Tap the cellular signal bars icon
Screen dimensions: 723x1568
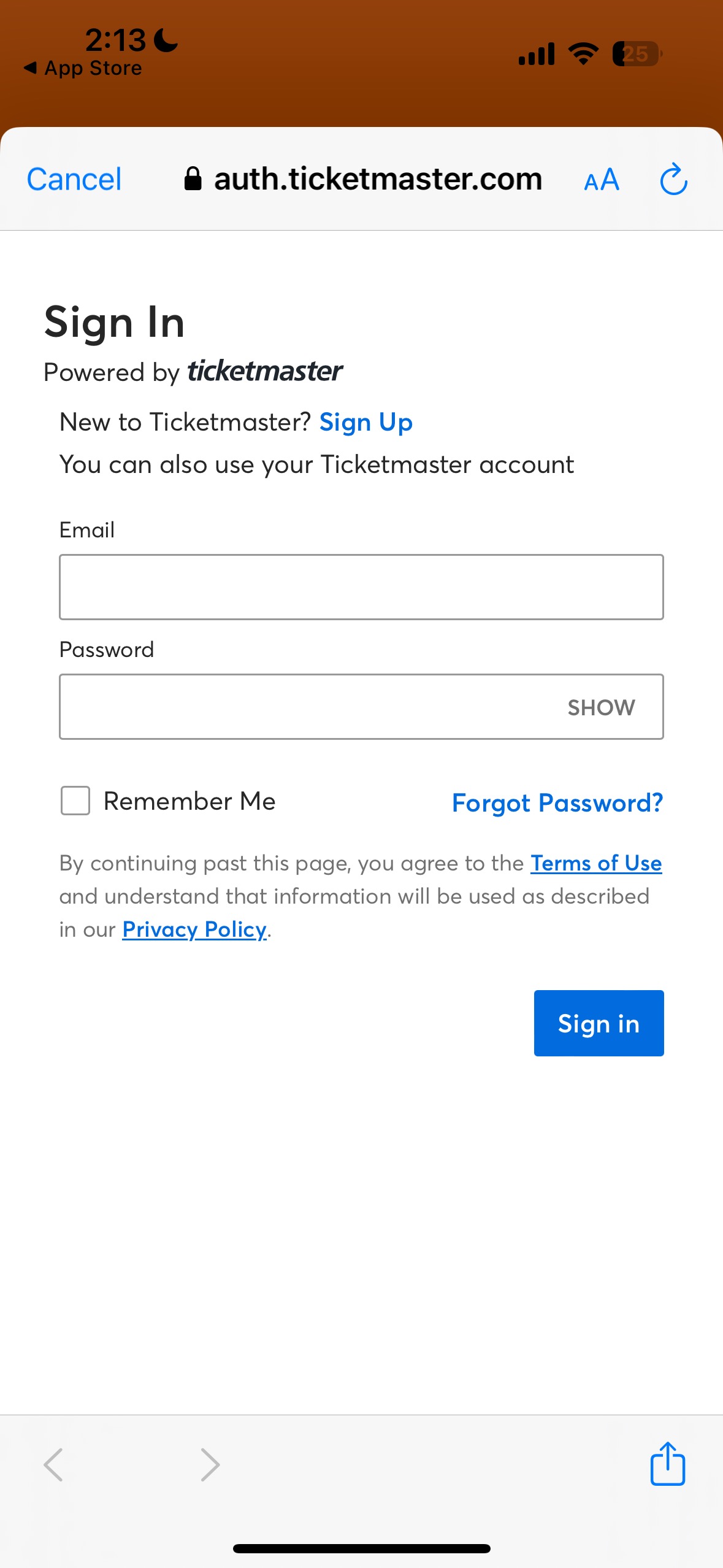pyautogui.click(x=537, y=54)
